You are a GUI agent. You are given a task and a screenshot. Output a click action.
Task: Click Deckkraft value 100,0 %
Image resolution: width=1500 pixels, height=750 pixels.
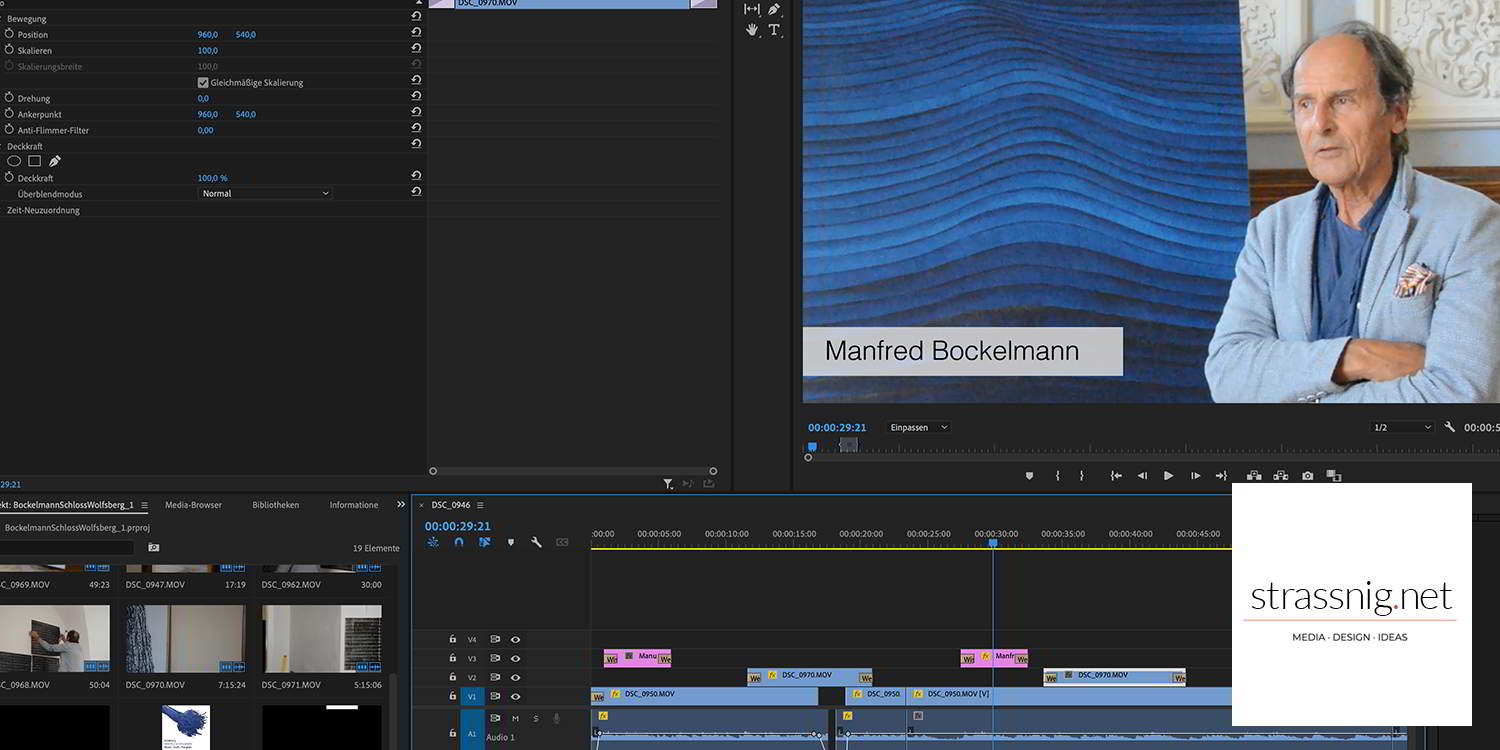click(212, 178)
